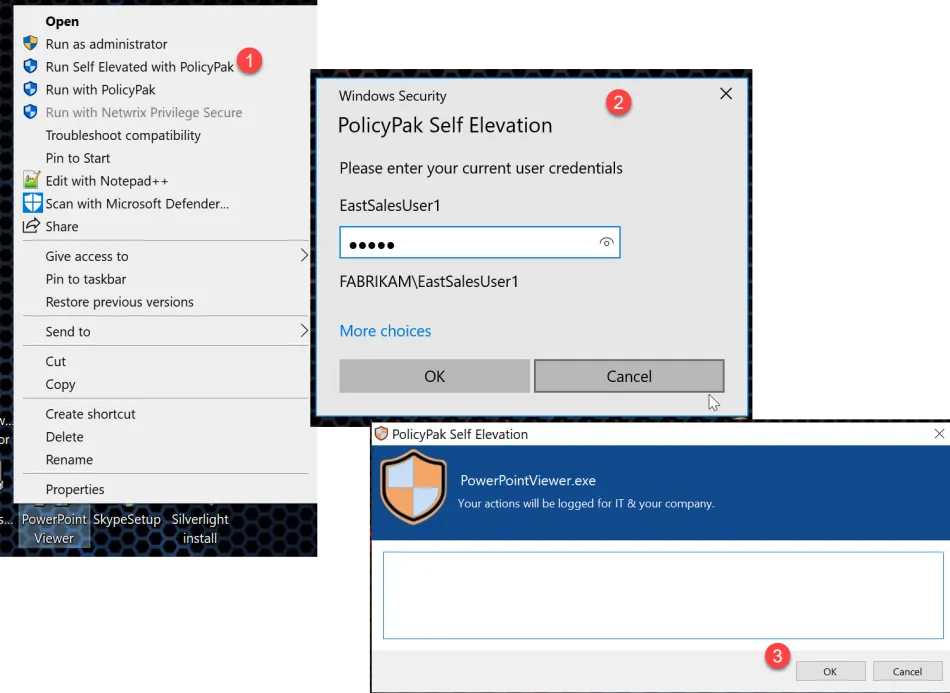The height and width of the screenshot is (693, 950).
Task: Click the shield icon beside Run as administrator
Action: point(30,44)
